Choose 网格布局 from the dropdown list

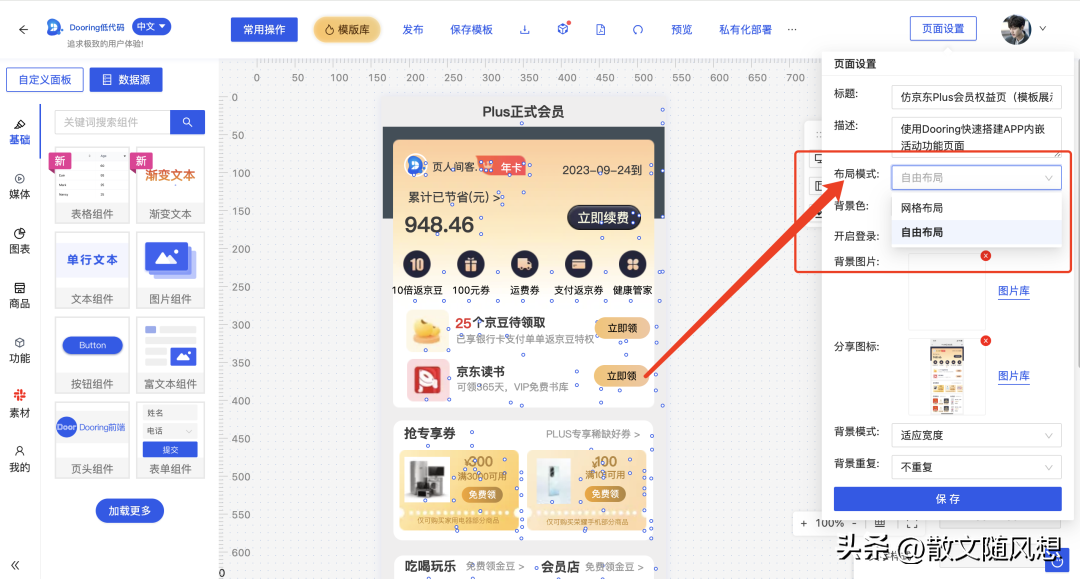[976, 208]
